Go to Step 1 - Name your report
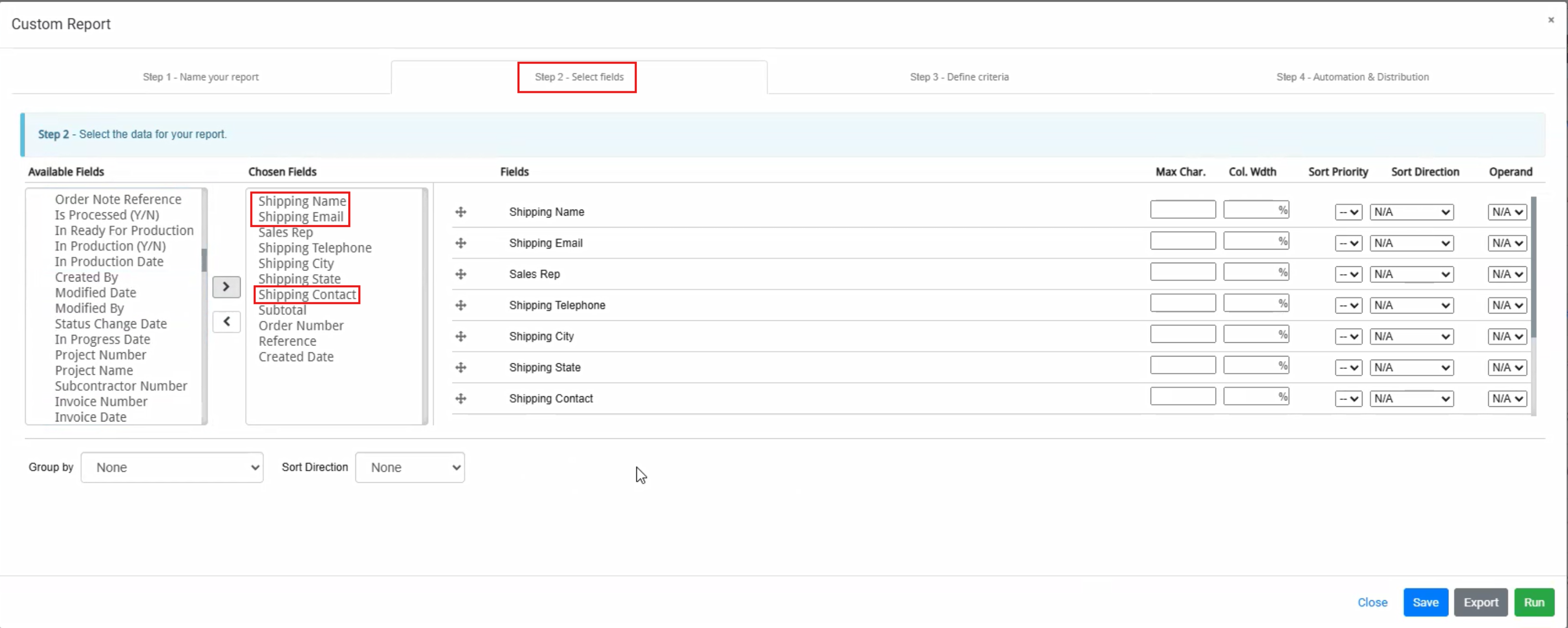The image size is (1568, 628). [x=200, y=77]
